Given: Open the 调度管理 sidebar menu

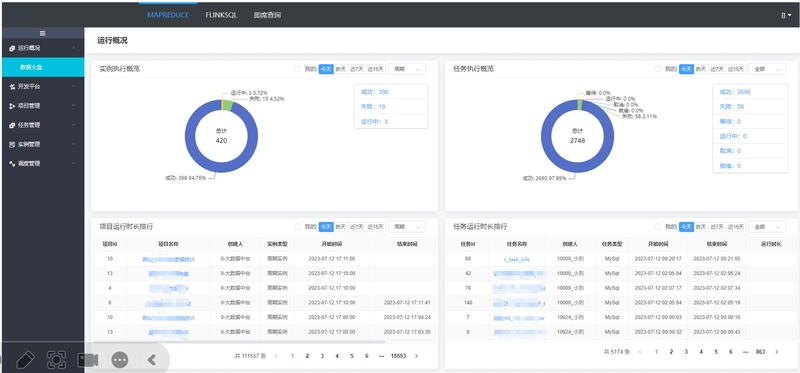Looking at the screenshot, I should pos(42,164).
